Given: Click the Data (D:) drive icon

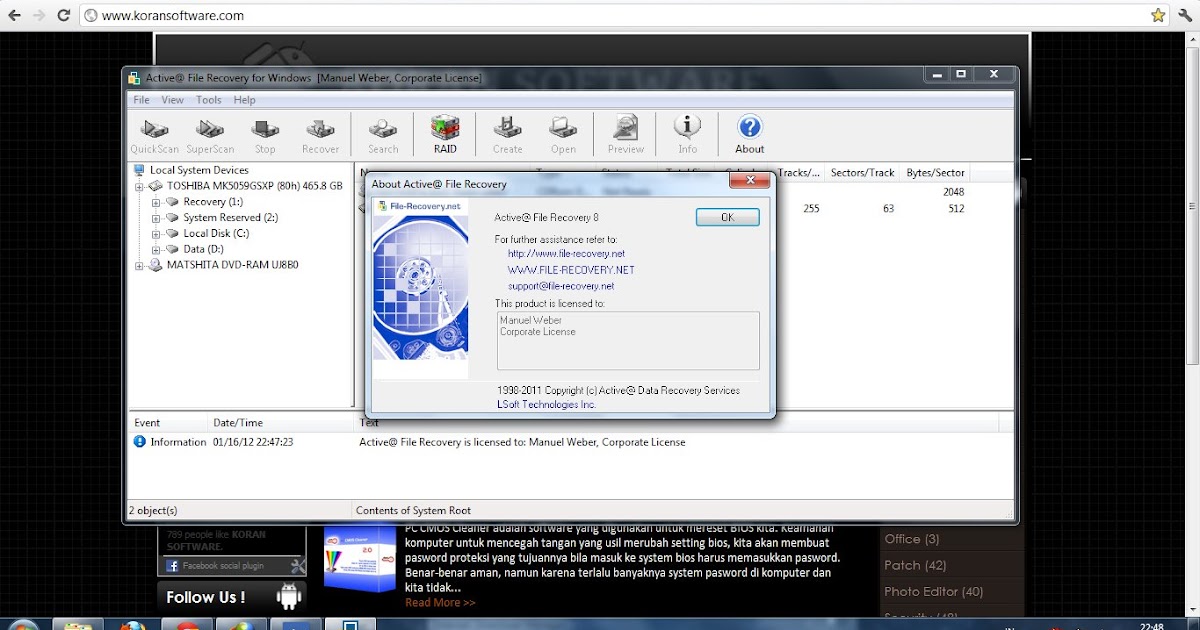Looking at the screenshot, I should tap(172, 250).
